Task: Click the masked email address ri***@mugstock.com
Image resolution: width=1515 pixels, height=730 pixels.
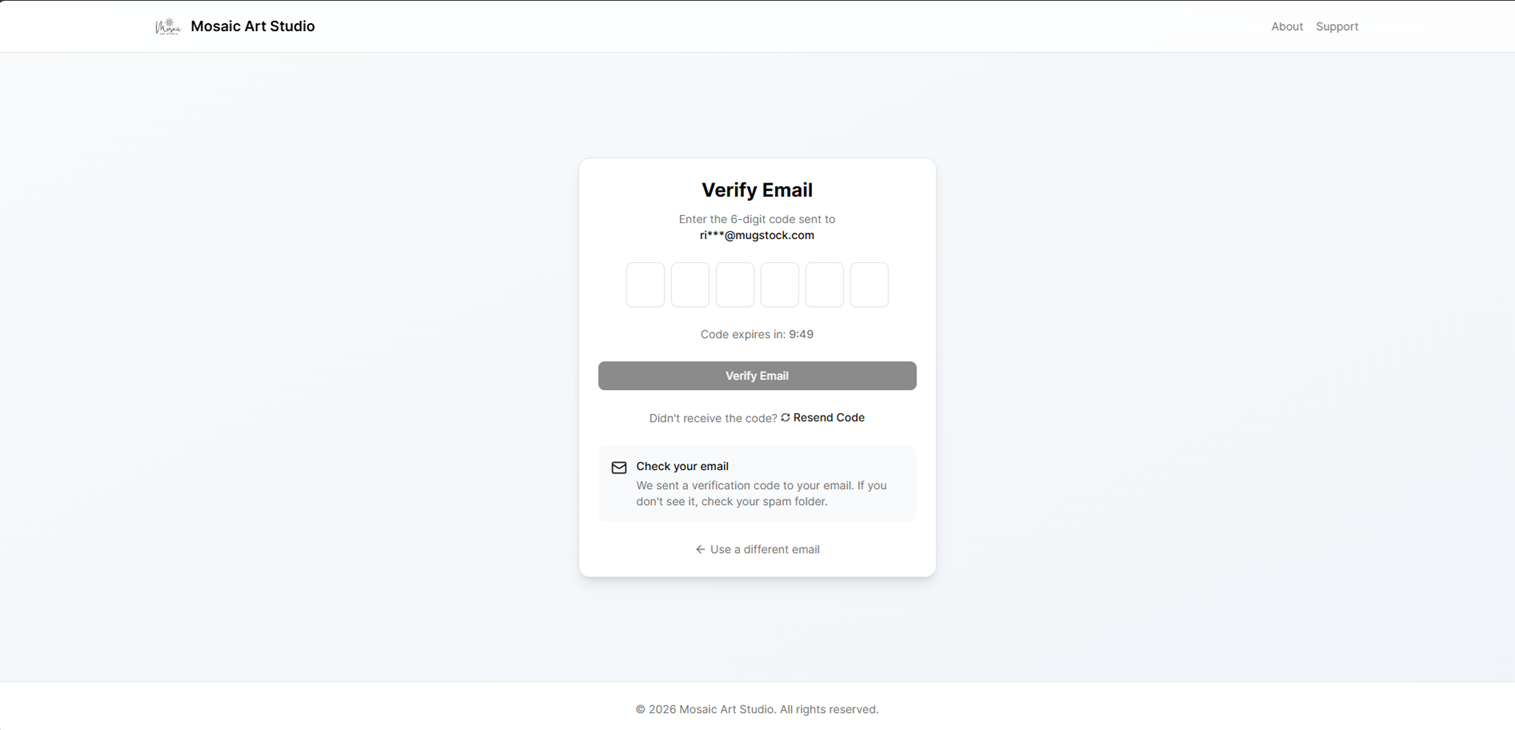Action: tap(757, 235)
